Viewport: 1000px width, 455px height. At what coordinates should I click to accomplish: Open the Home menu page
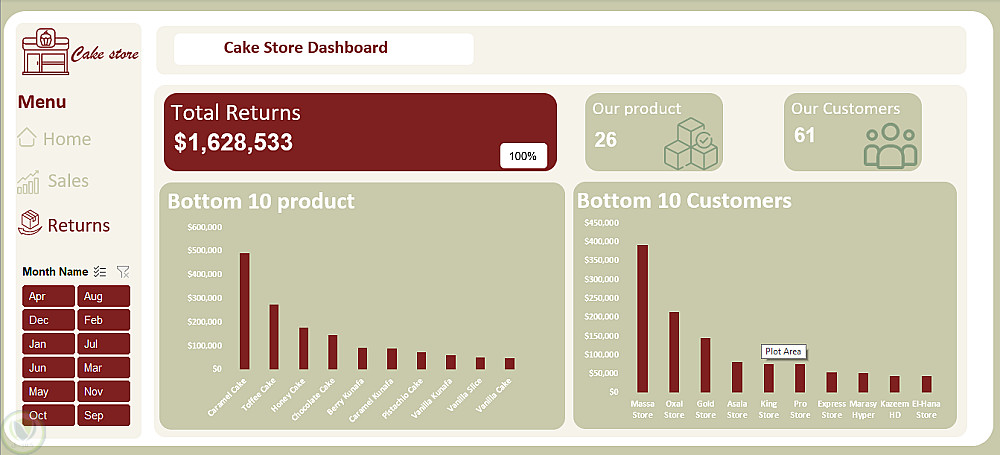[67, 138]
